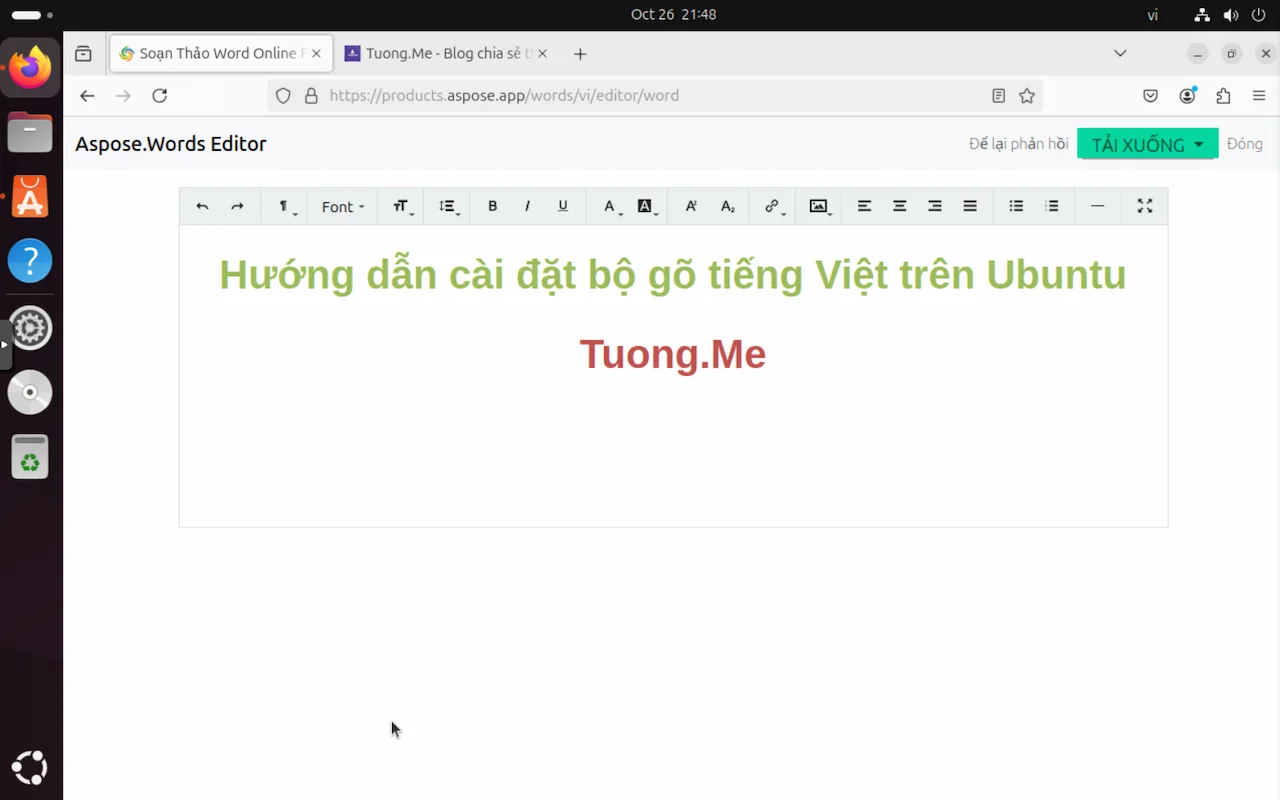Open the Pocket save button

coord(1151,96)
